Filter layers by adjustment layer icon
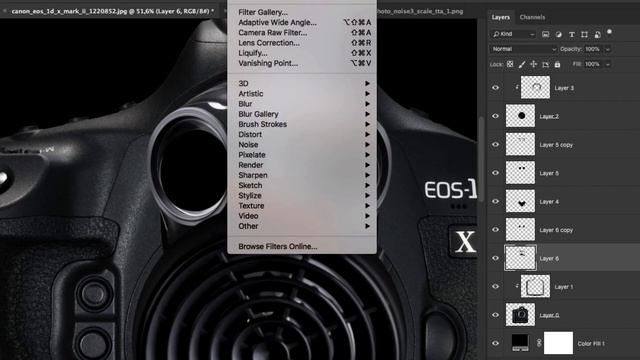640x360 pixels. [x=558, y=34]
